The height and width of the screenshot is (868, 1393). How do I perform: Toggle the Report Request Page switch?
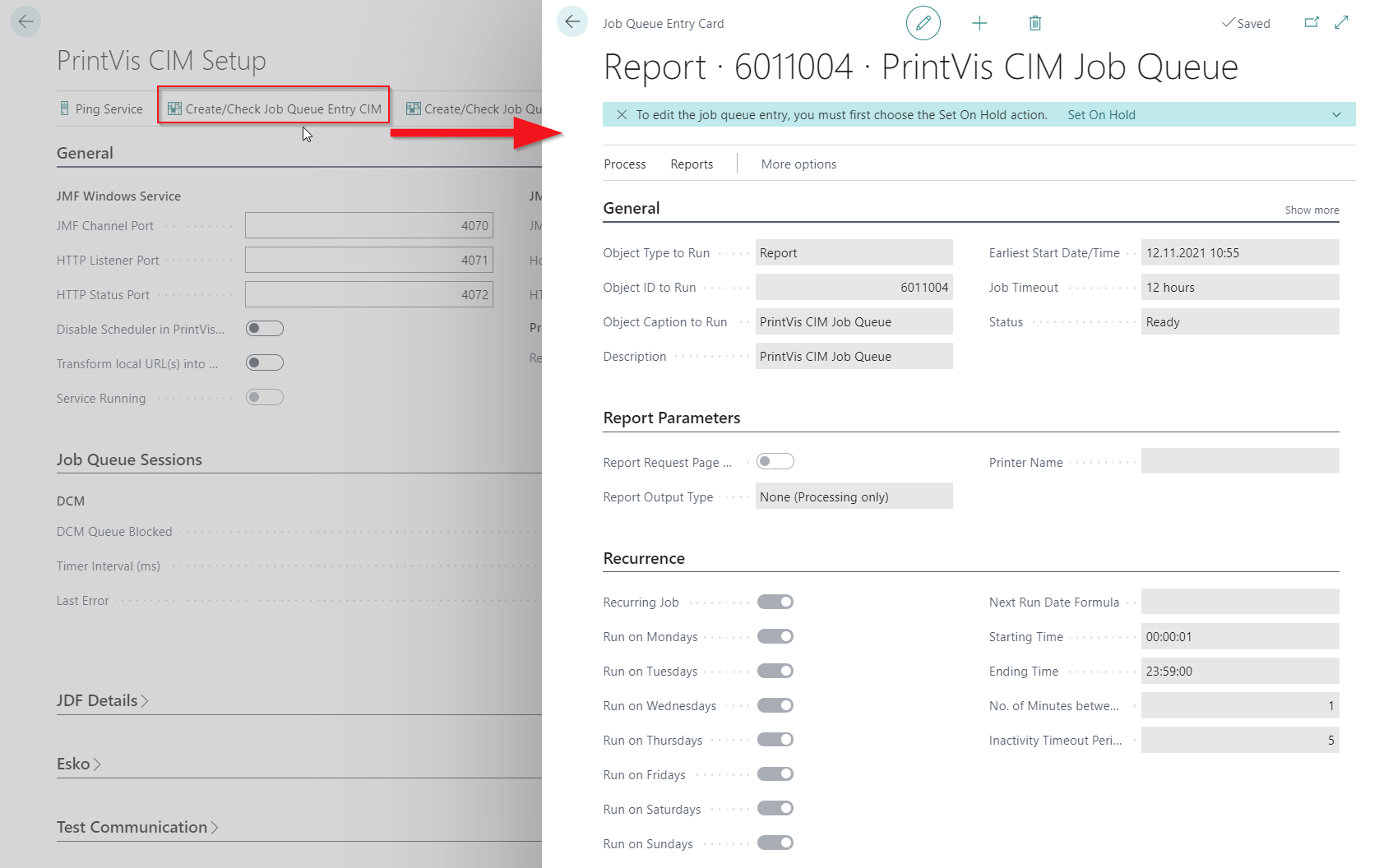(775, 461)
